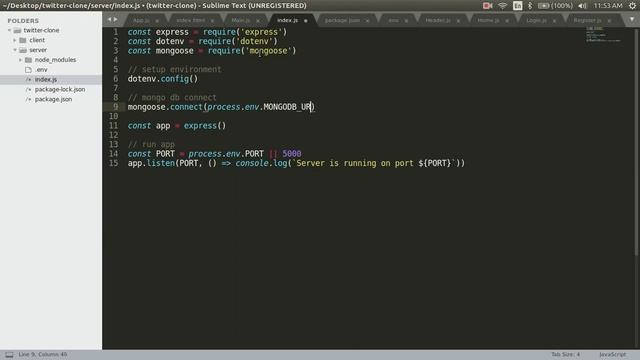640x360 pixels.
Task: Click the package.json file type icon in sidebar
Action: (28, 99)
